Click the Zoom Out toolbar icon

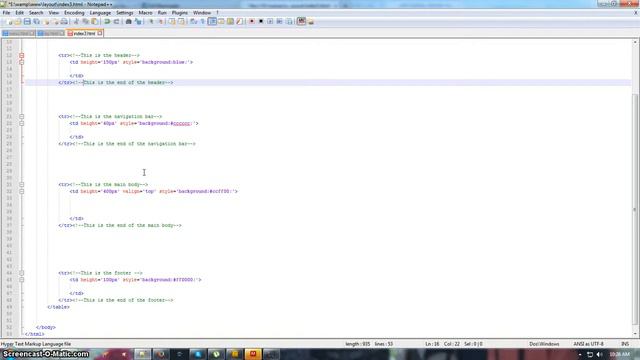point(160,22)
